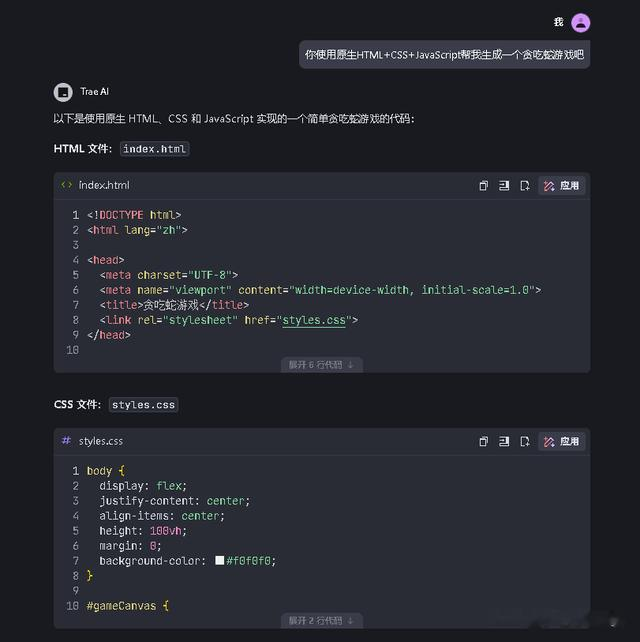The width and height of the screenshot is (640, 642).
Task: Expand 2 more lines in styles.css block
Action: [x=321, y=620]
